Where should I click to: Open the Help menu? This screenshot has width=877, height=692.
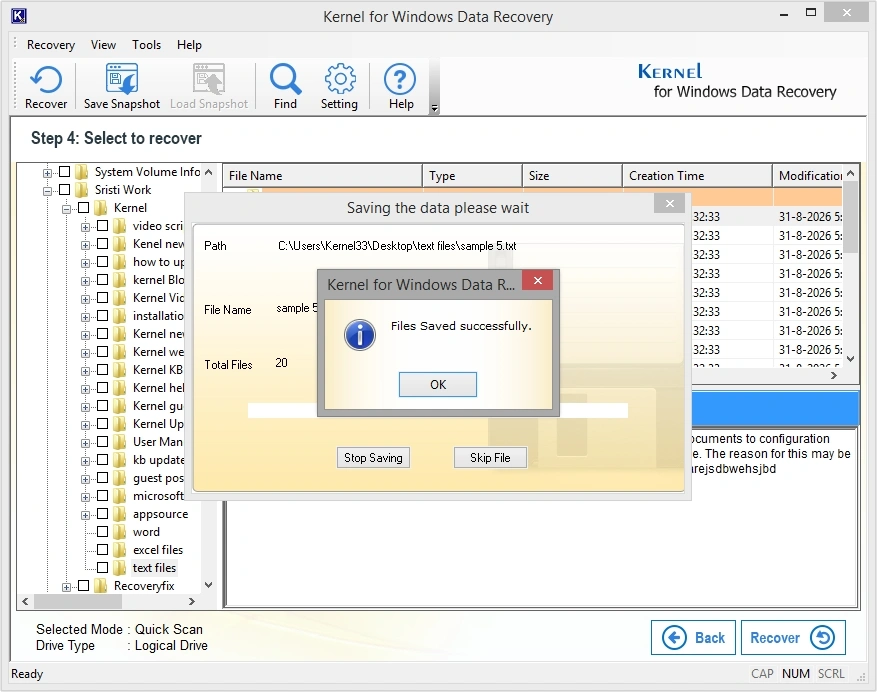189,45
